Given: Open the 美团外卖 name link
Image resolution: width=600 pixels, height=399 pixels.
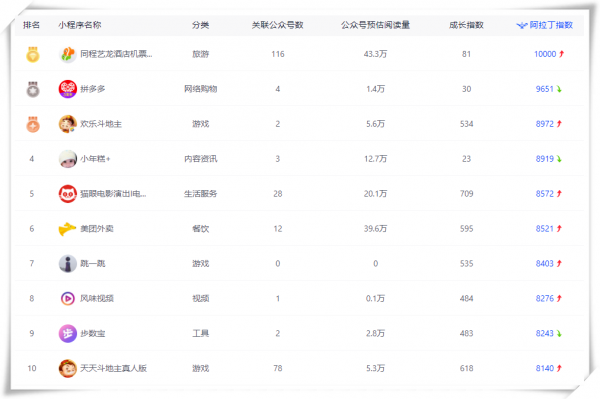Looking at the screenshot, I should point(97,229).
